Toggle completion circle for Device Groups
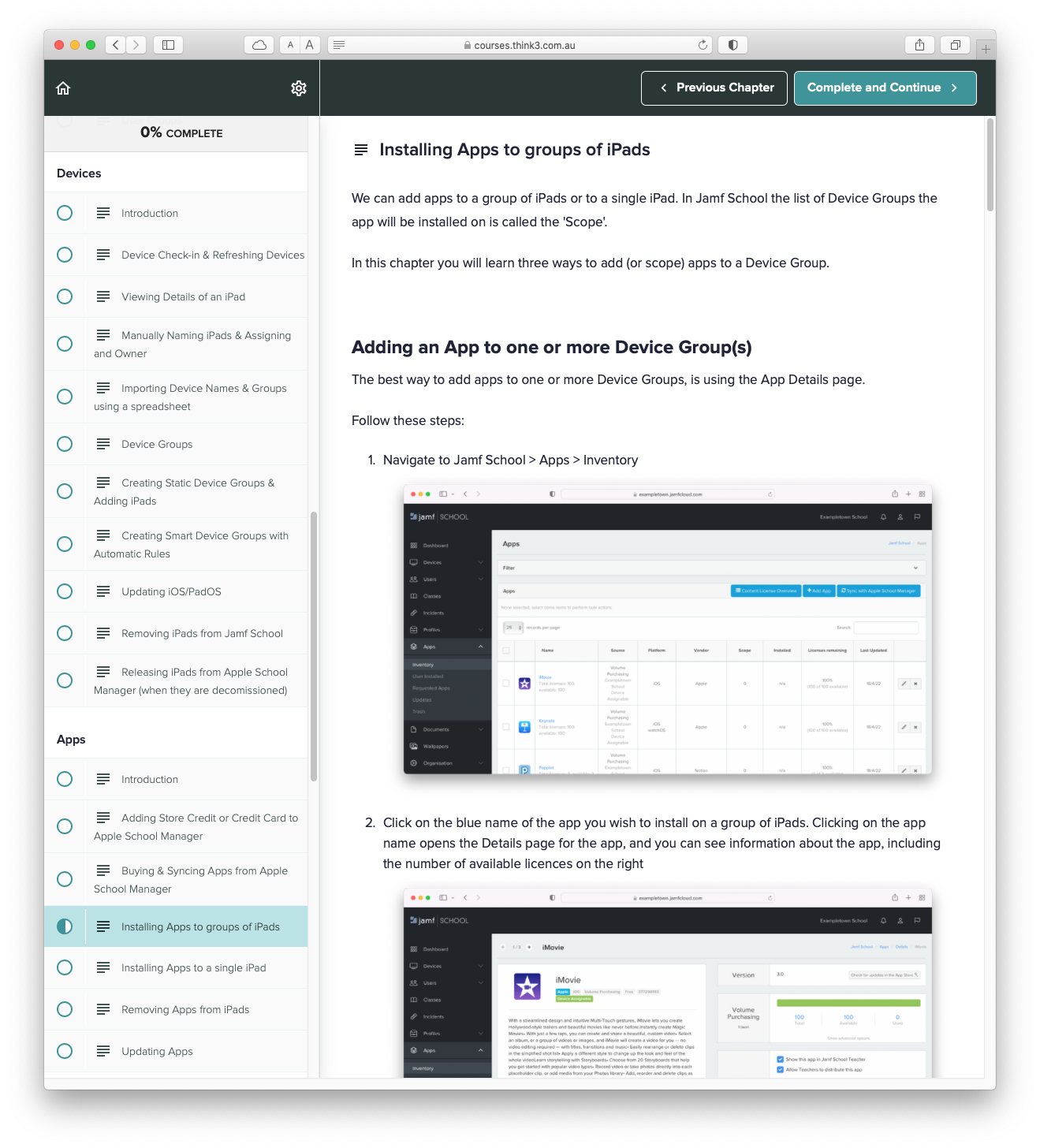 pos(65,444)
